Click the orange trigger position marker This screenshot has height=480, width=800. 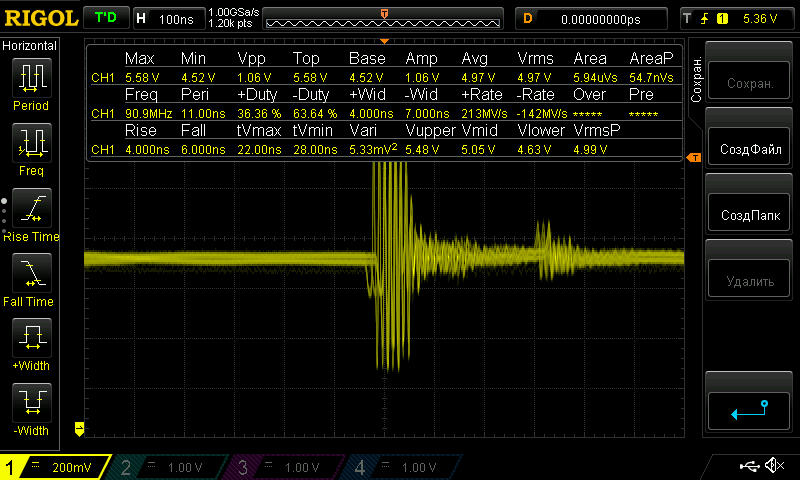[x=385, y=12]
